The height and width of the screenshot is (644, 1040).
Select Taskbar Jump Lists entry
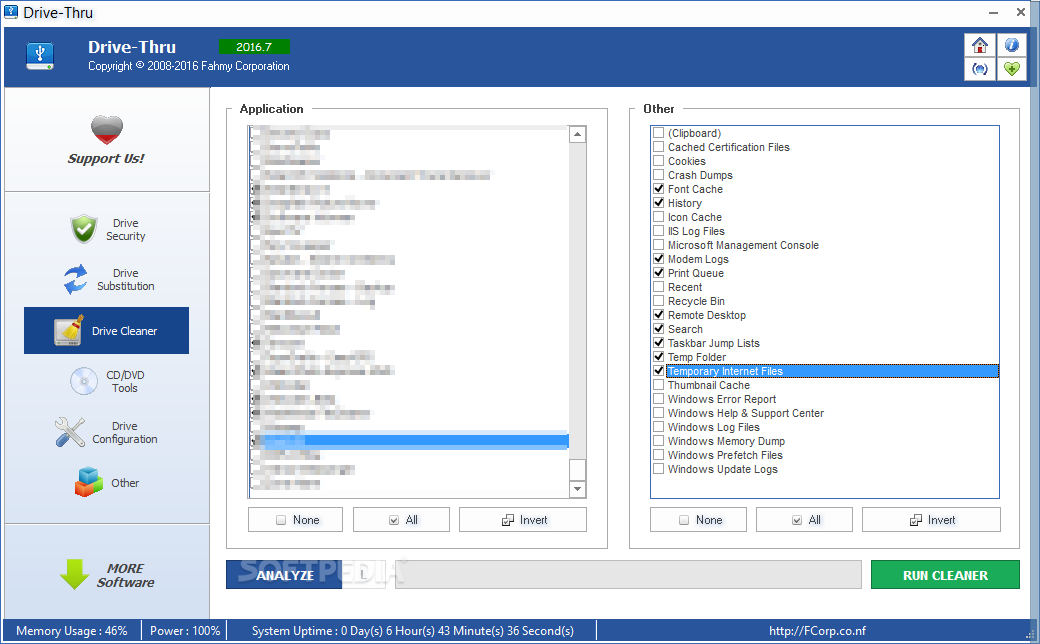pos(714,343)
